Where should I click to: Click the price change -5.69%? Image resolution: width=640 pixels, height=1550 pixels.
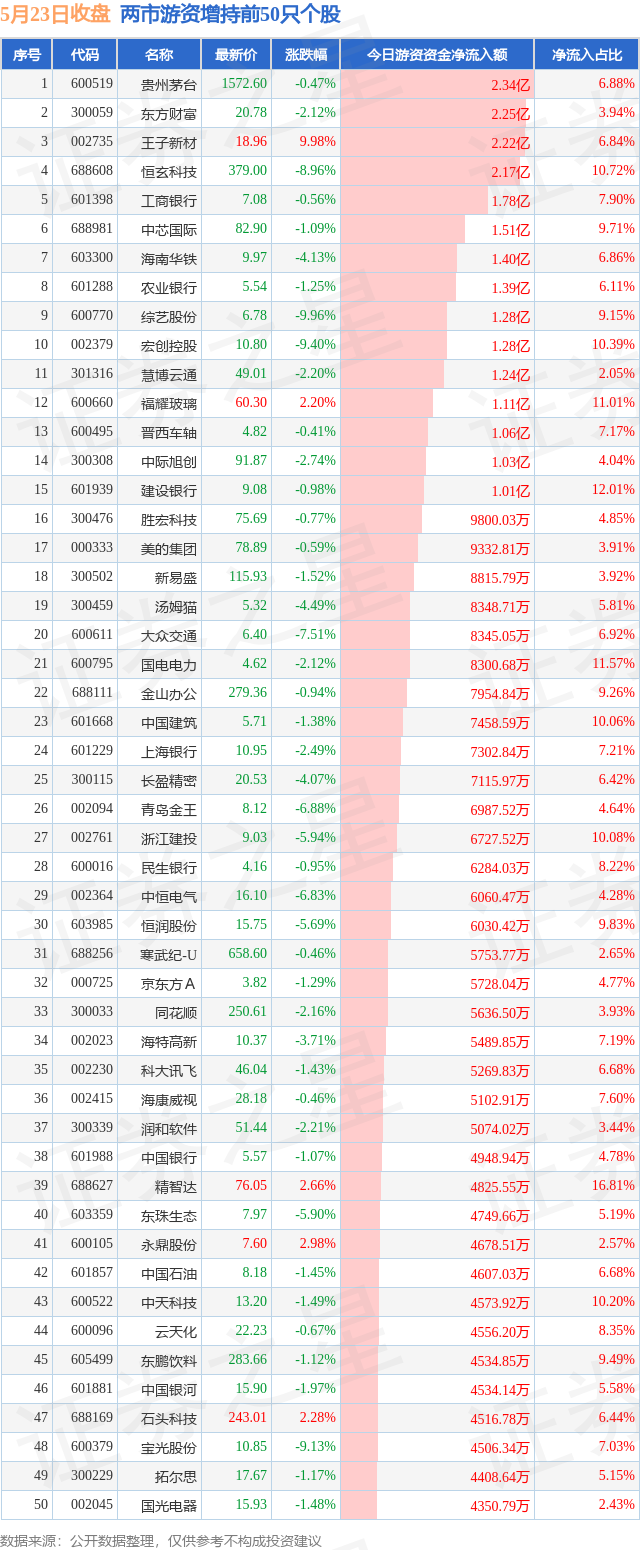(x=315, y=925)
